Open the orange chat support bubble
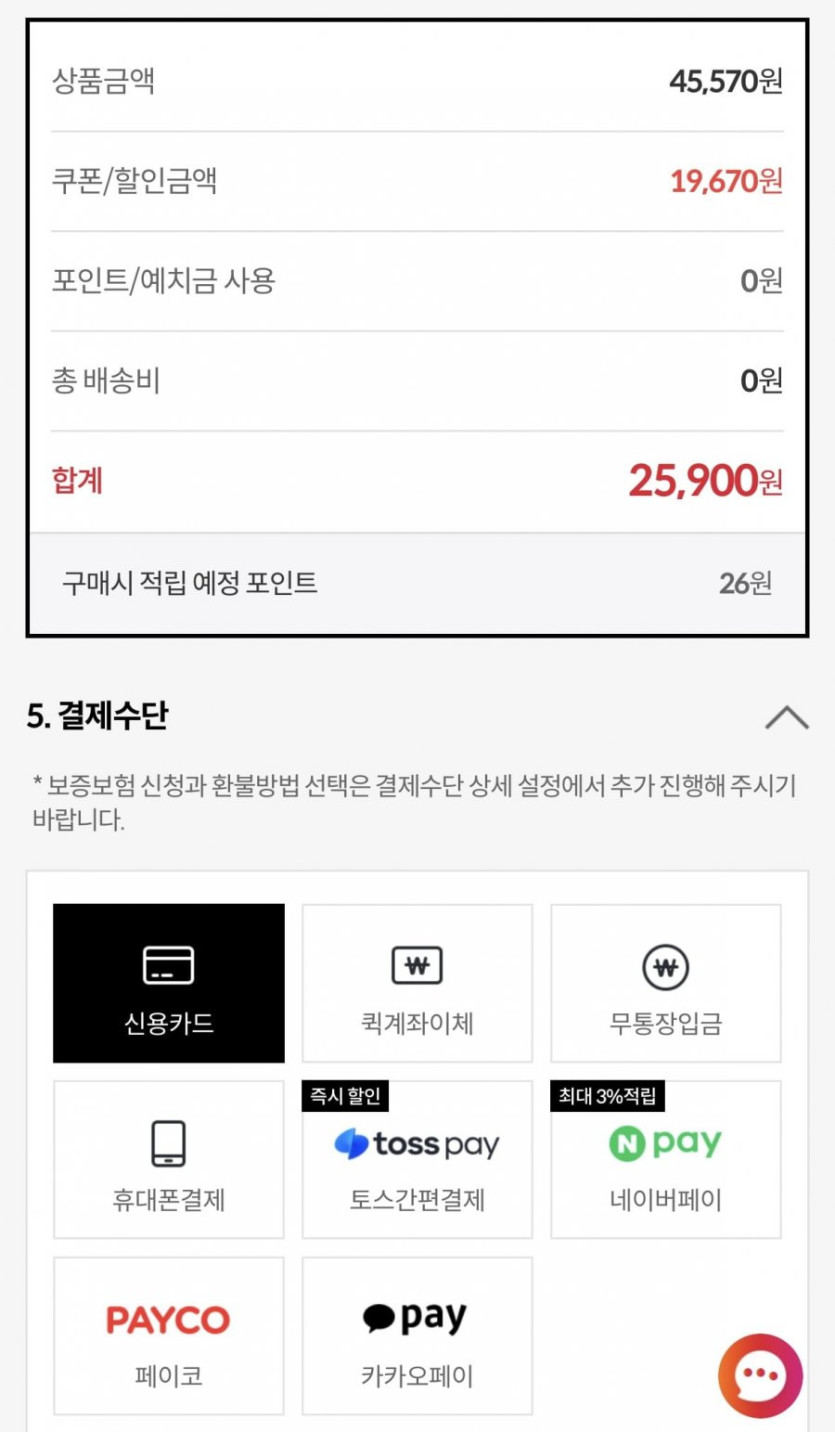The image size is (835, 1432). tap(760, 1376)
